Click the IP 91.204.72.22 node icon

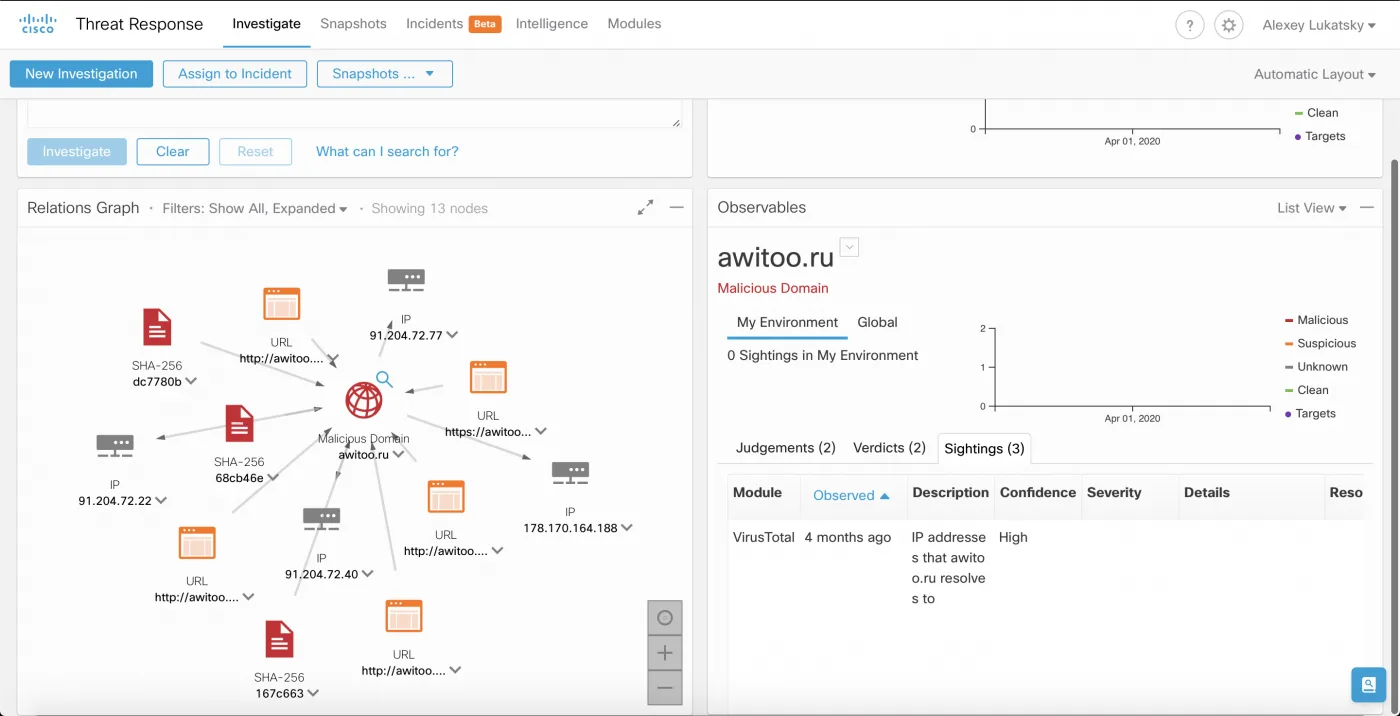pyautogui.click(x=115, y=446)
